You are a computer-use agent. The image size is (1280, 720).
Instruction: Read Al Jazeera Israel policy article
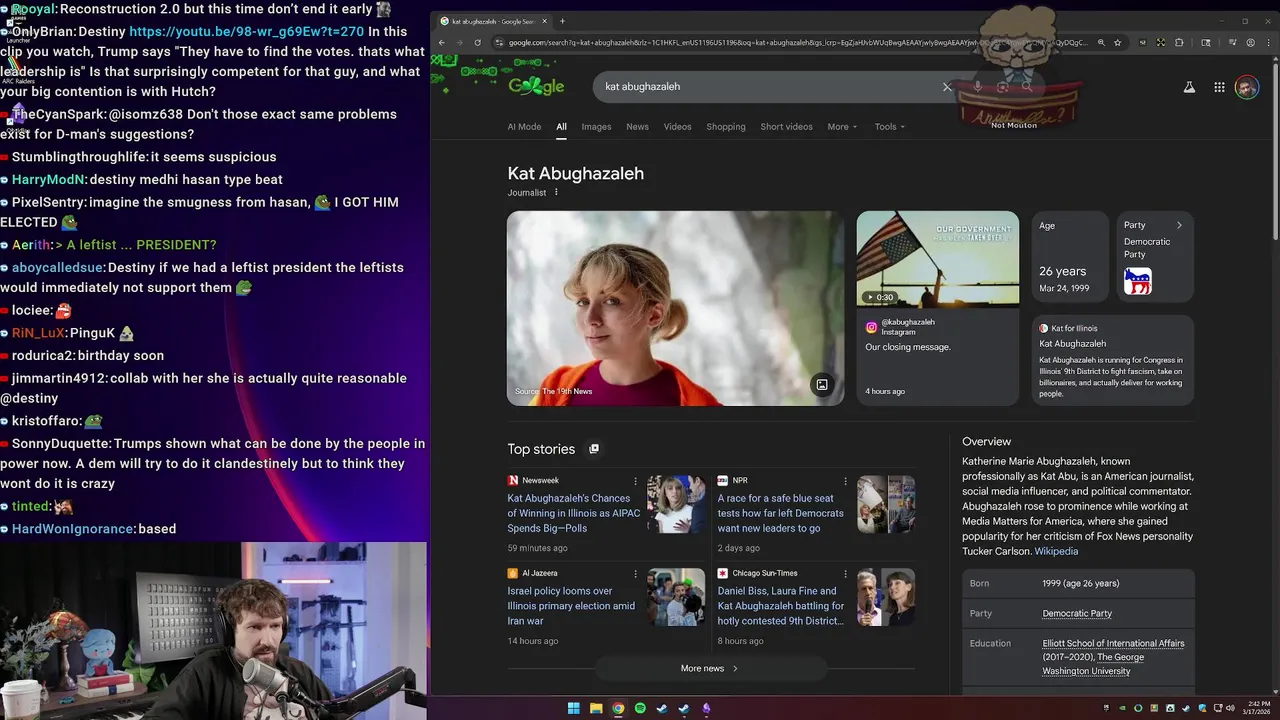(571, 606)
